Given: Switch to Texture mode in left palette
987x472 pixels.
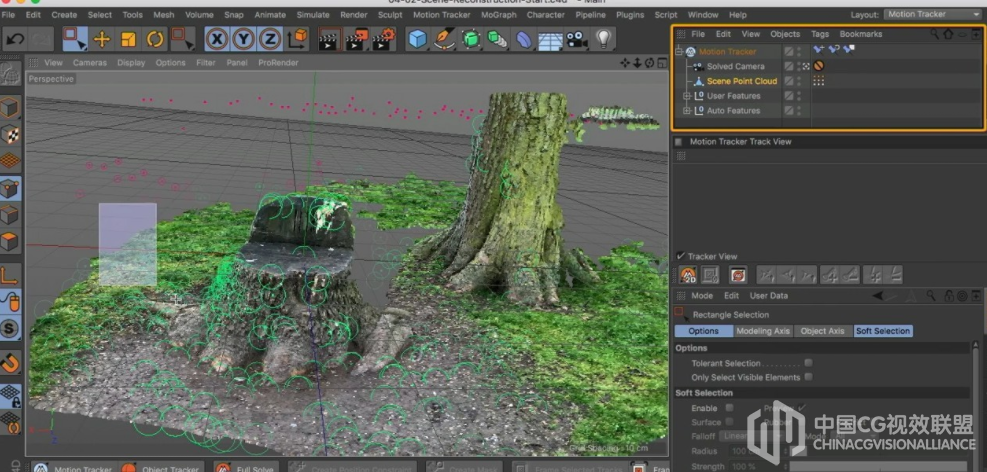Looking at the screenshot, I should pyautogui.click(x=10, y=134).
